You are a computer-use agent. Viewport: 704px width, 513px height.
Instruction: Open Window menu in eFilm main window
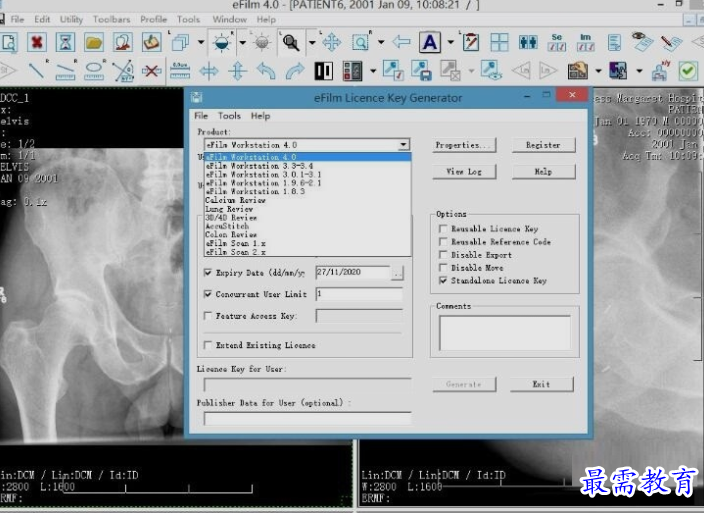point(229,19)
